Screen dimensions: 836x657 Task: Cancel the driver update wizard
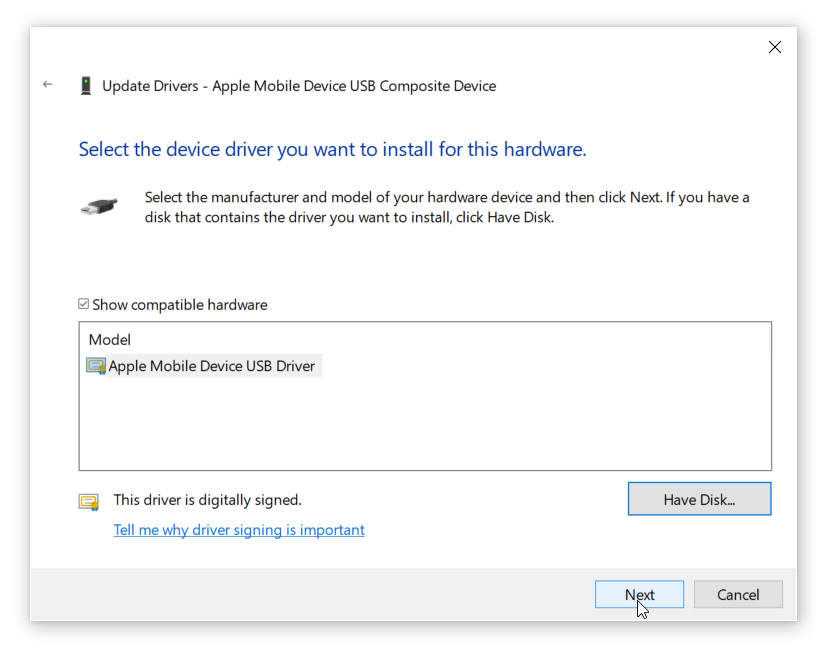point(738,594)
